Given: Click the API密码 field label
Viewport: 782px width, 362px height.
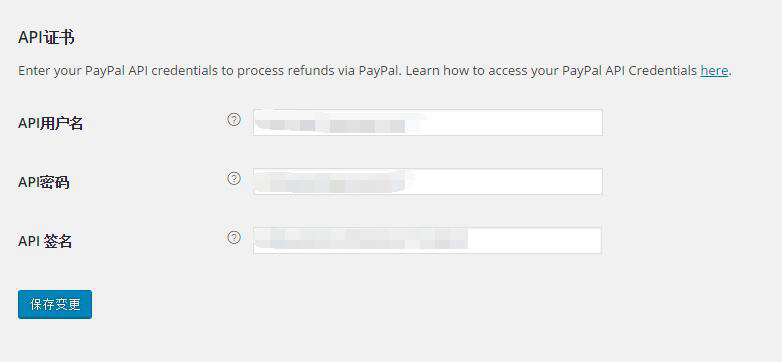Looking at the screenshot, I should coord(44,182).
